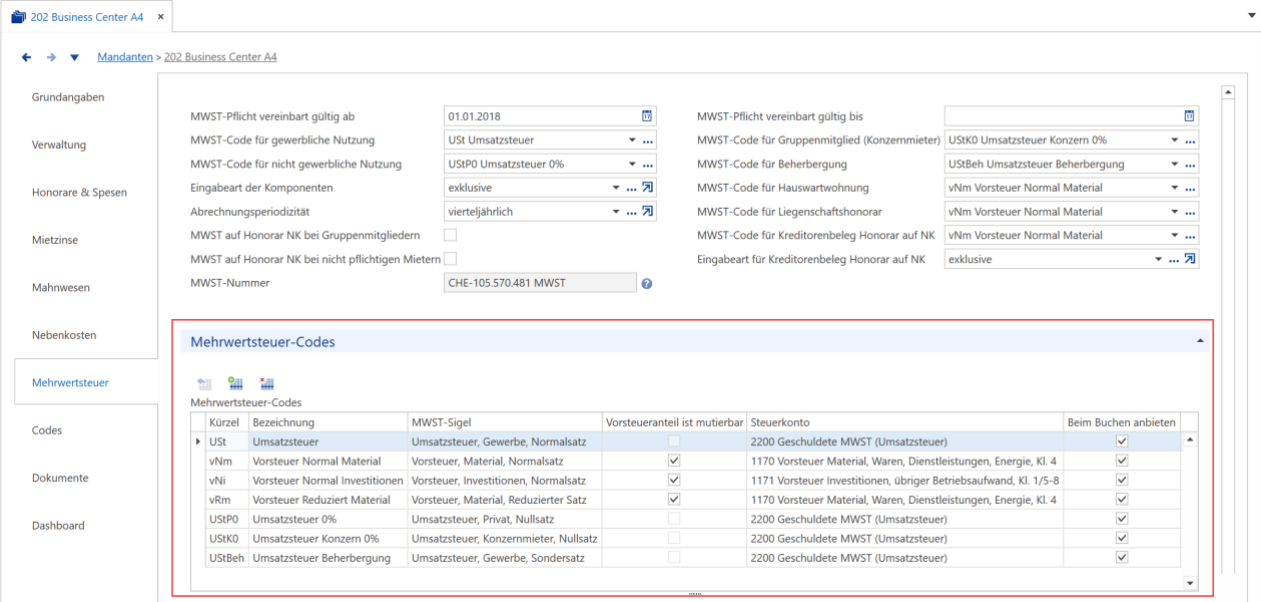Open lookup ellipsis for MWST-Code für Hauswartwohnung

[1190, 187]
